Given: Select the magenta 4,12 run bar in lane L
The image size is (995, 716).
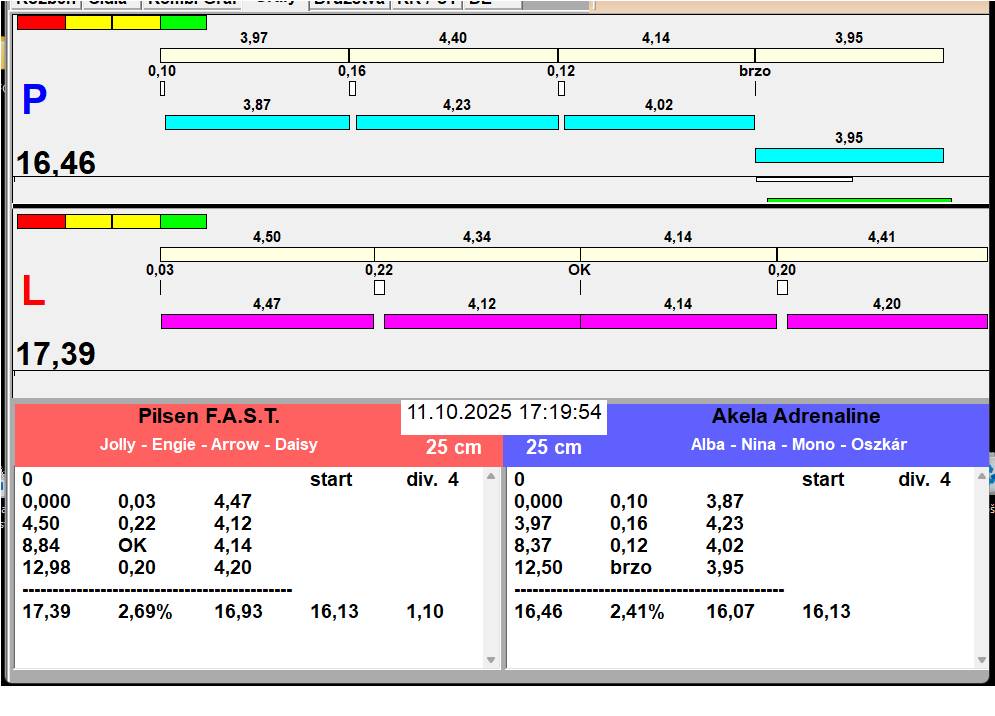Looking at the screenshot, I should click(x=482, y=322).
